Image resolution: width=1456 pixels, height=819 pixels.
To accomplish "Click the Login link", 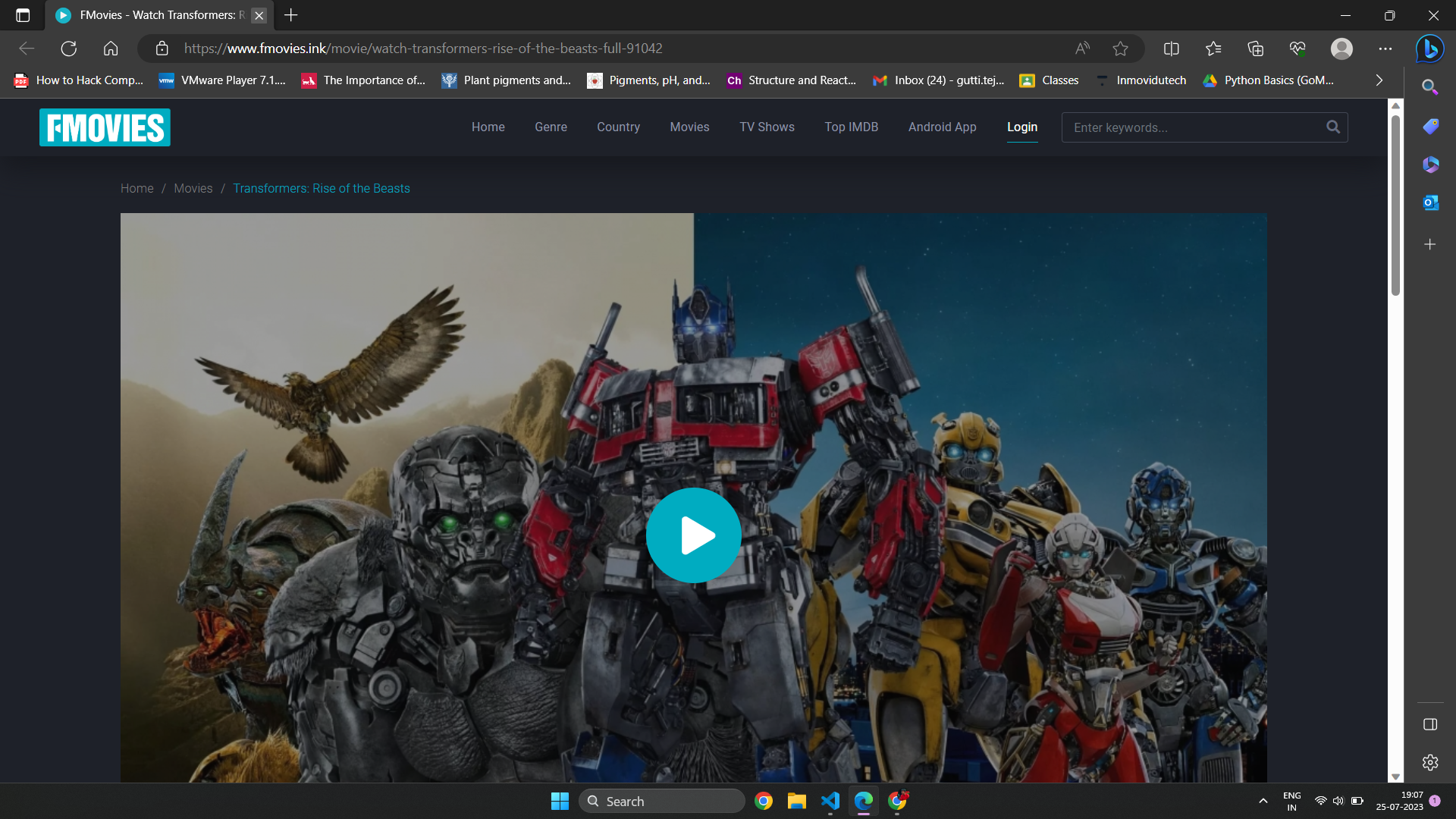I will [x=1021, y=127].
